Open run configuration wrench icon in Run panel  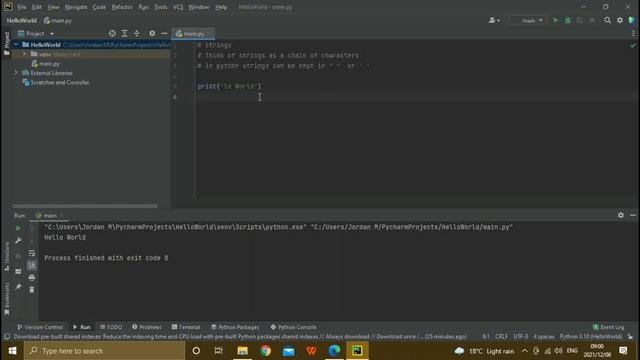click(x=18, y=241)
